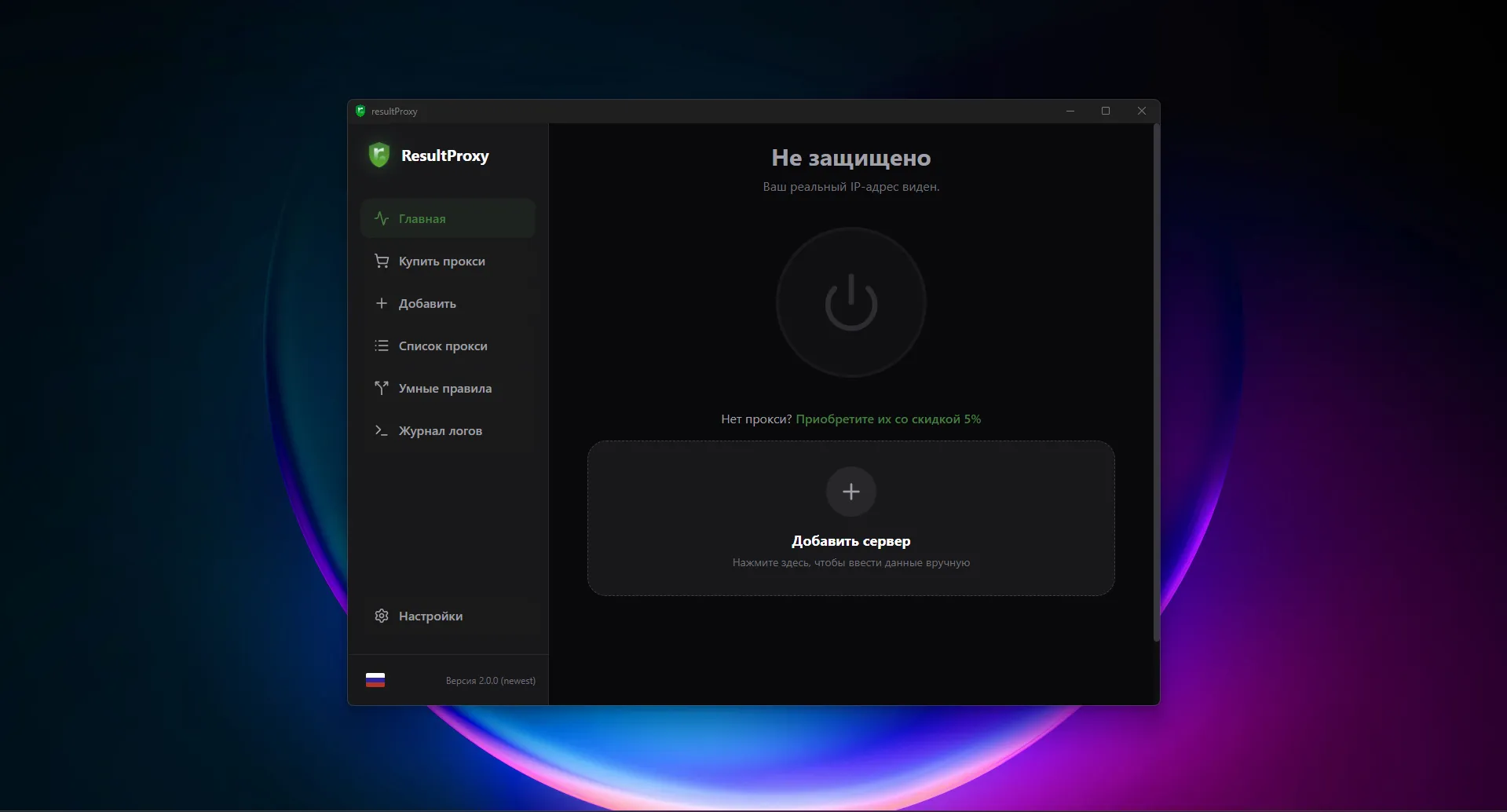Click the list icon beside Список прокси
The image size is (1507, 812).
(x=382, y=346)
